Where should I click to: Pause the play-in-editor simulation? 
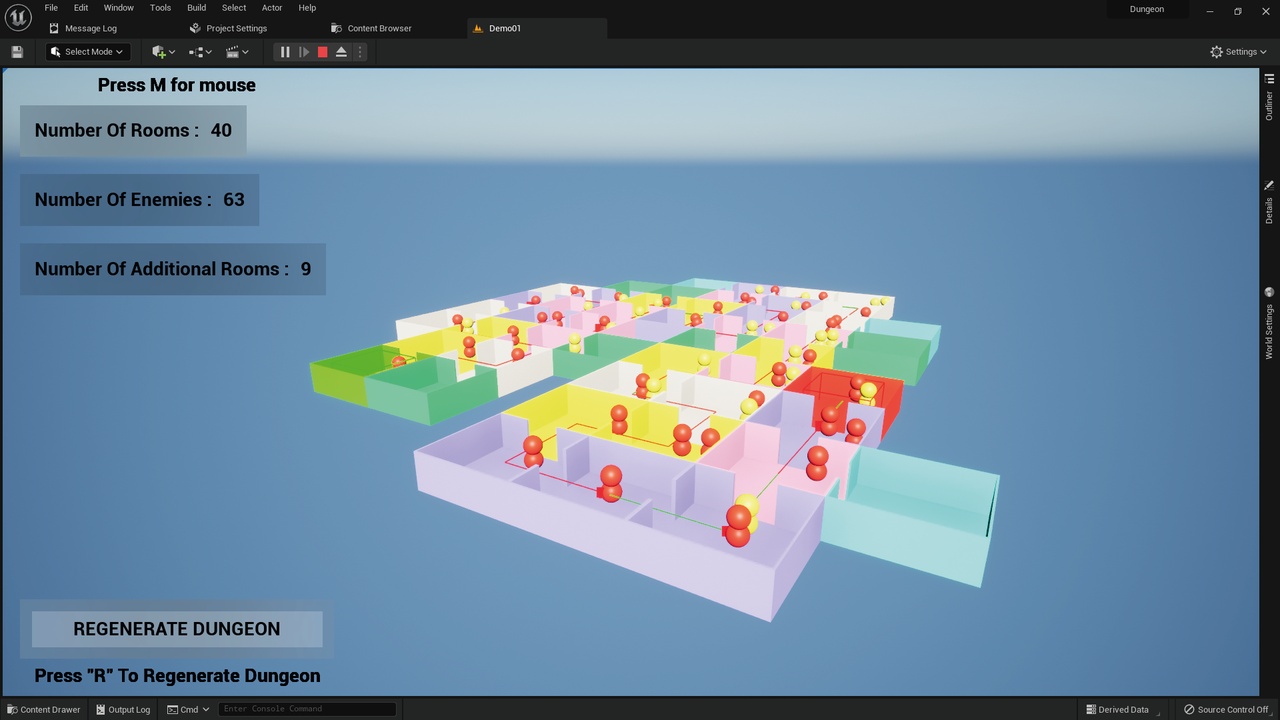tap(285, 52)
